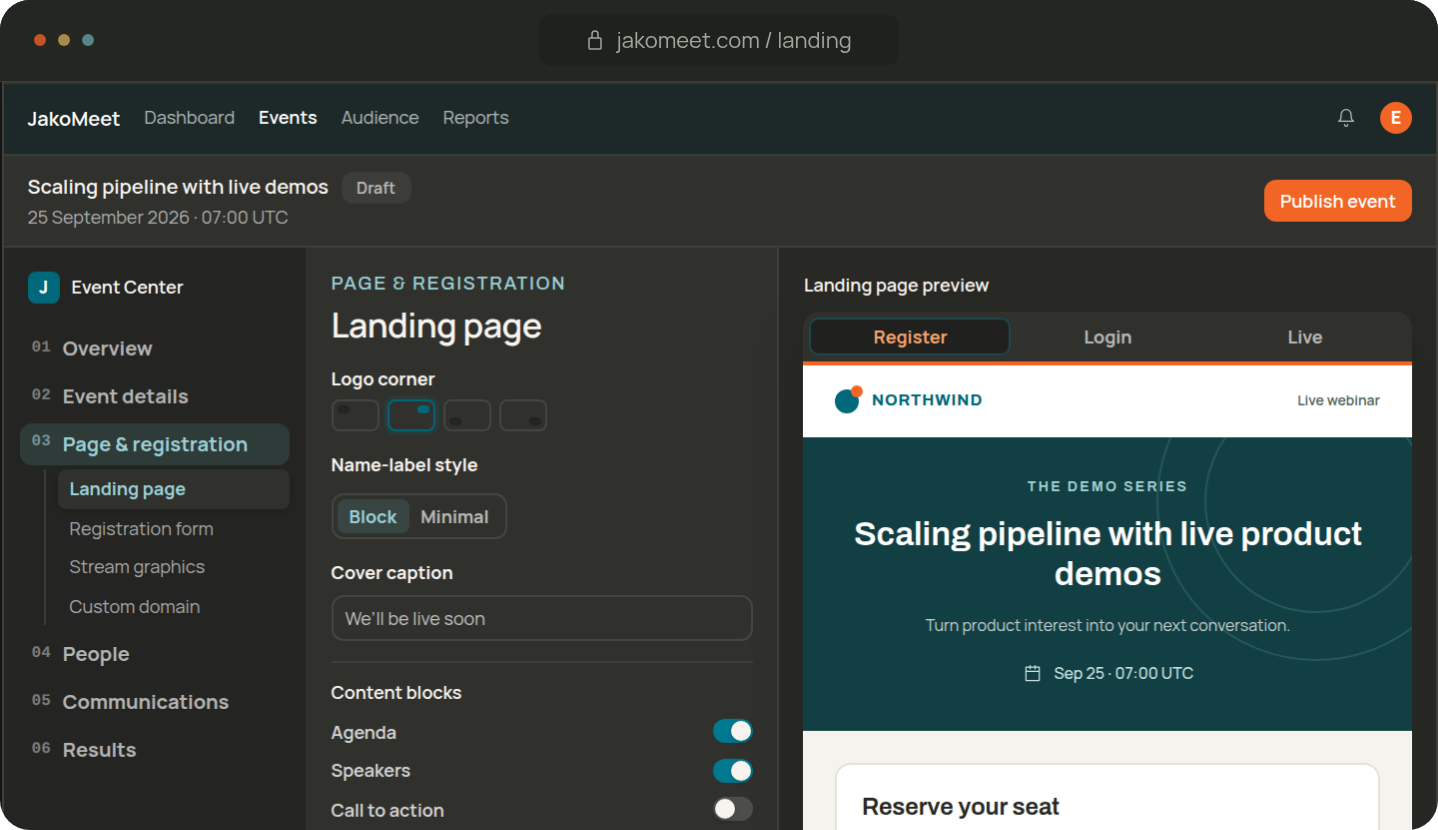Click the 'Live webinar' label in preview
This screenshot has width=1438, height=830.
pos(1338,400)
